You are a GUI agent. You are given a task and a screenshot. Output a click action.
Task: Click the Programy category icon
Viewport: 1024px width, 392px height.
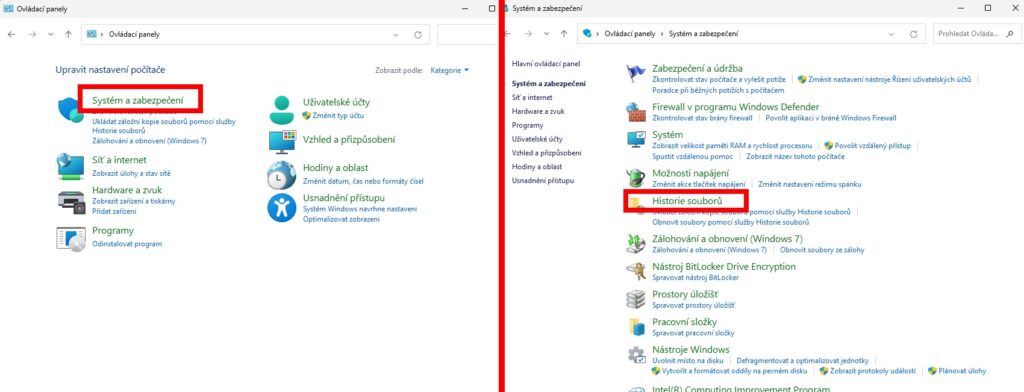point(71,239)
